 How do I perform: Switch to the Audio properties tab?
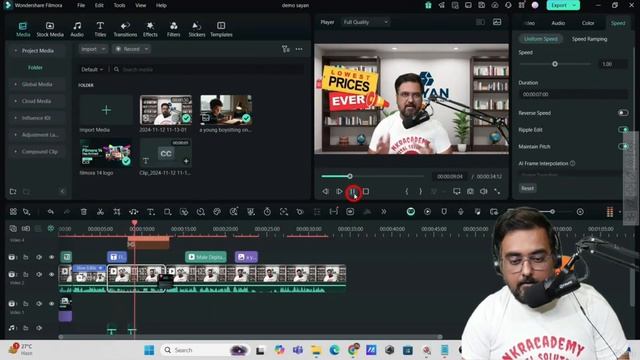click(558, 23)
